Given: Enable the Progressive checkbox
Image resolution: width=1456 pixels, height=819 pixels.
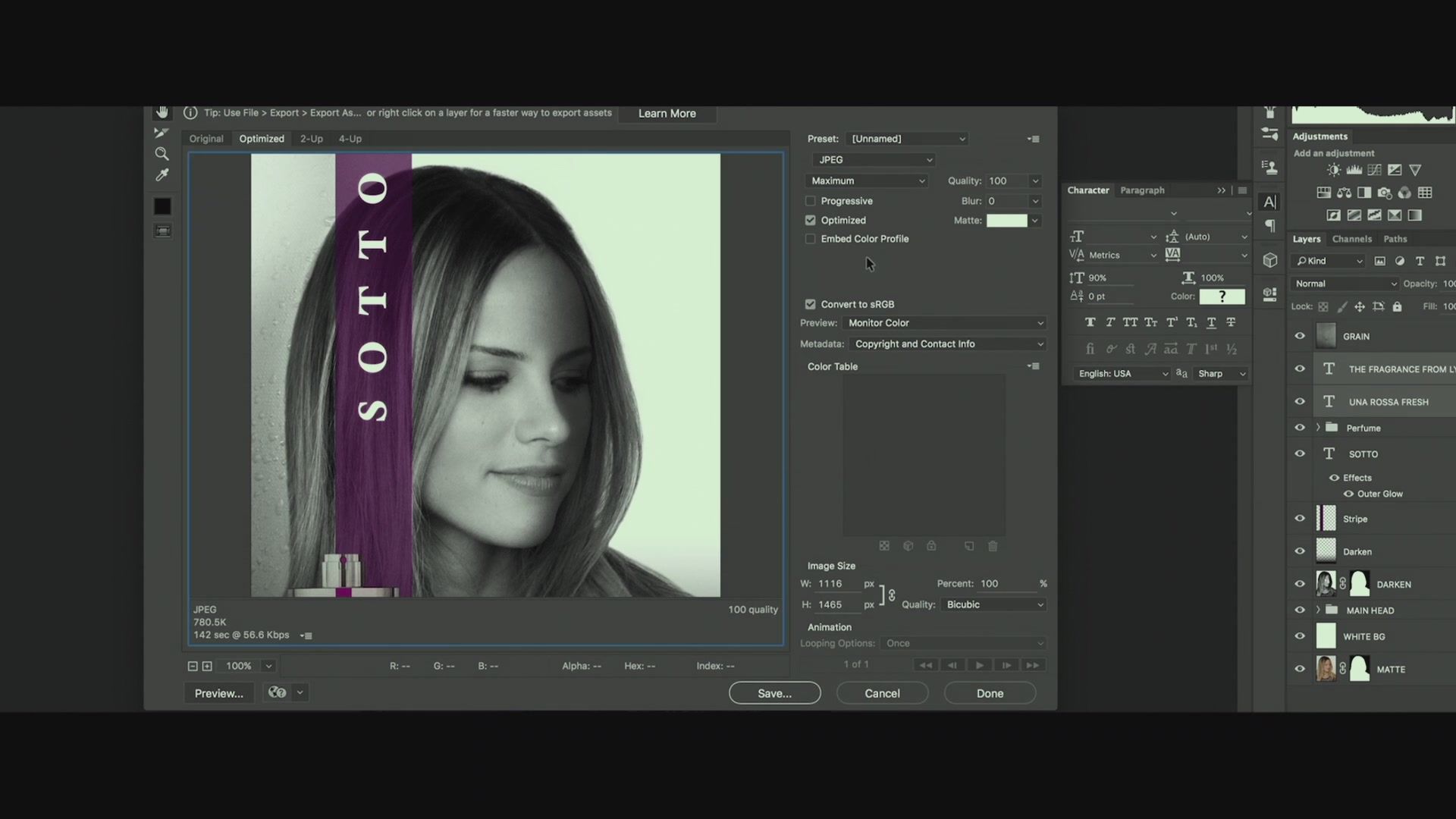Looking at the screenshot, I should click(x=810, y=201).
